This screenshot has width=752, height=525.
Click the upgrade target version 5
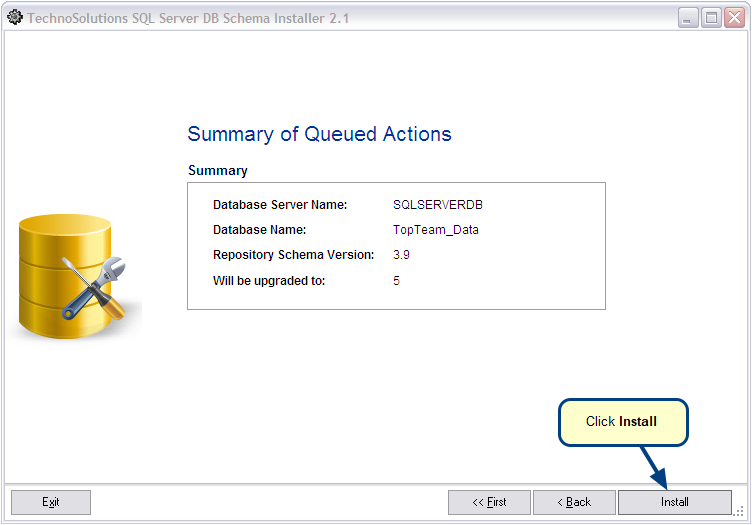coord(396,280)
